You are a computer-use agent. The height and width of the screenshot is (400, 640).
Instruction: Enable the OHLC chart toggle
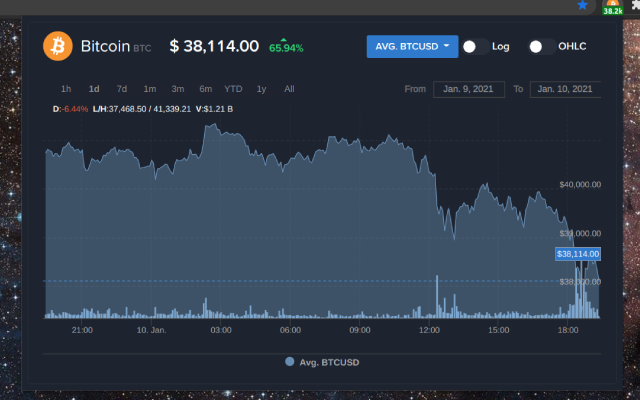pos(542,47)
